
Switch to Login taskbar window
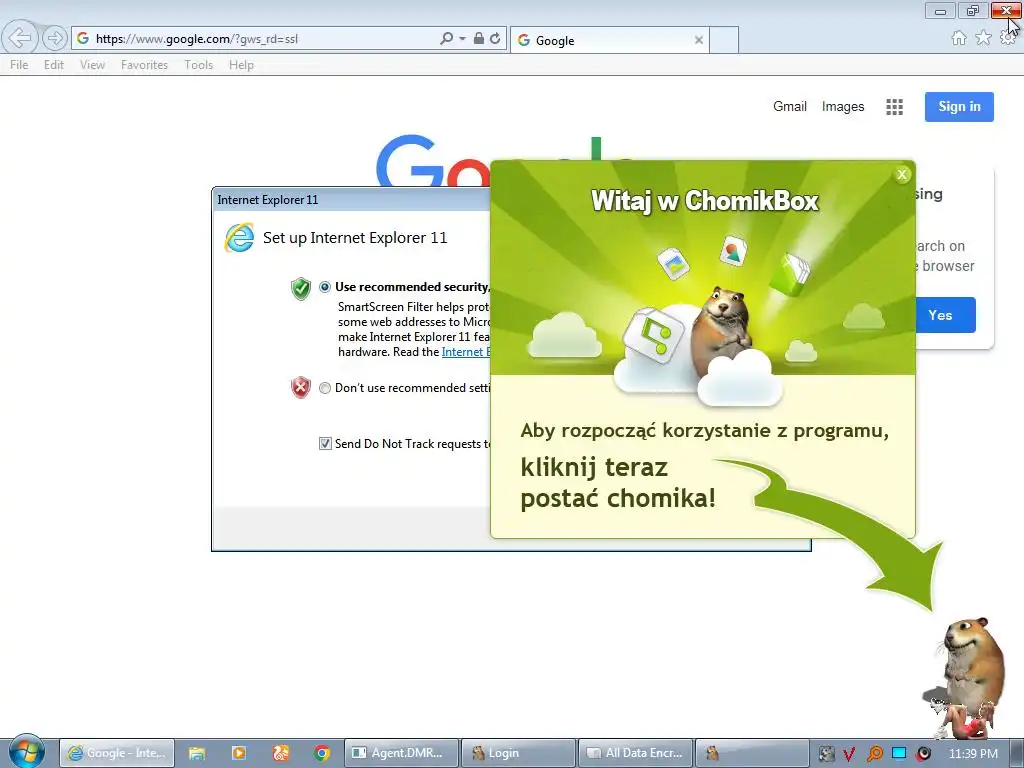519,753
